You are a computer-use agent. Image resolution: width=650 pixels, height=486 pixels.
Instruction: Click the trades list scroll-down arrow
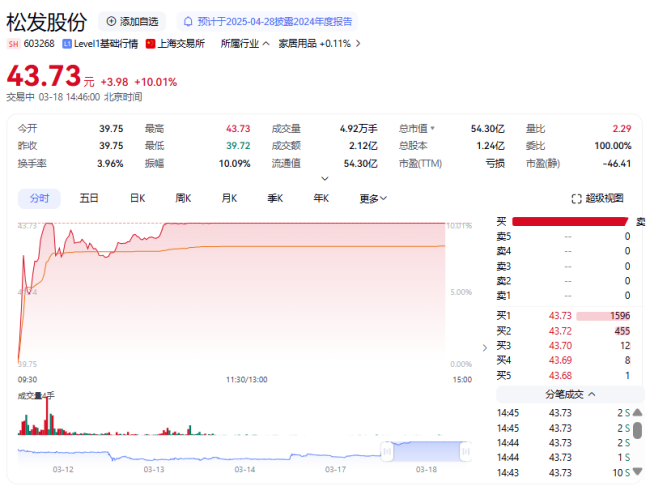(638, 471)
